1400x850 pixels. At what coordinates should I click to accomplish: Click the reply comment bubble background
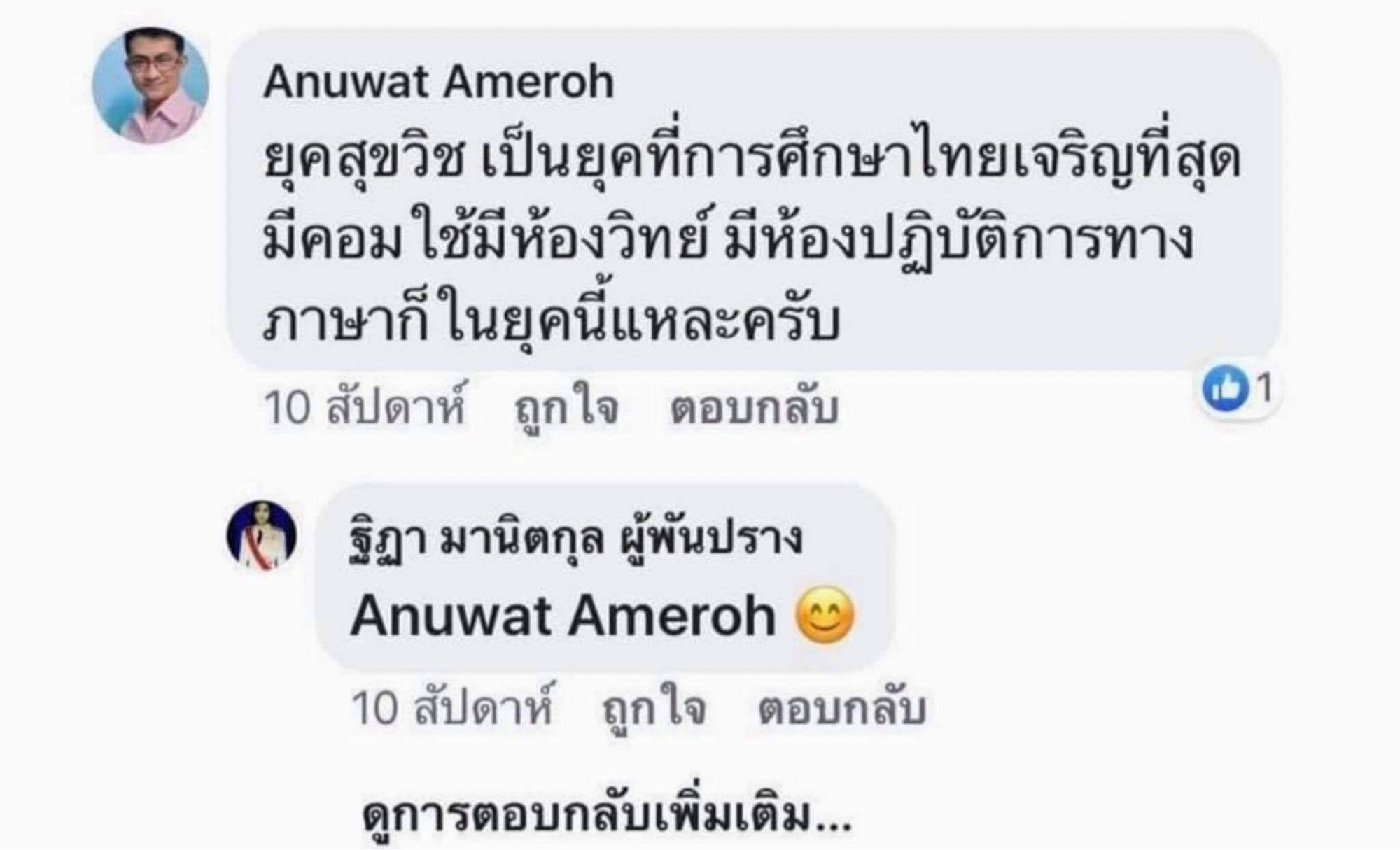pos(605,578)
